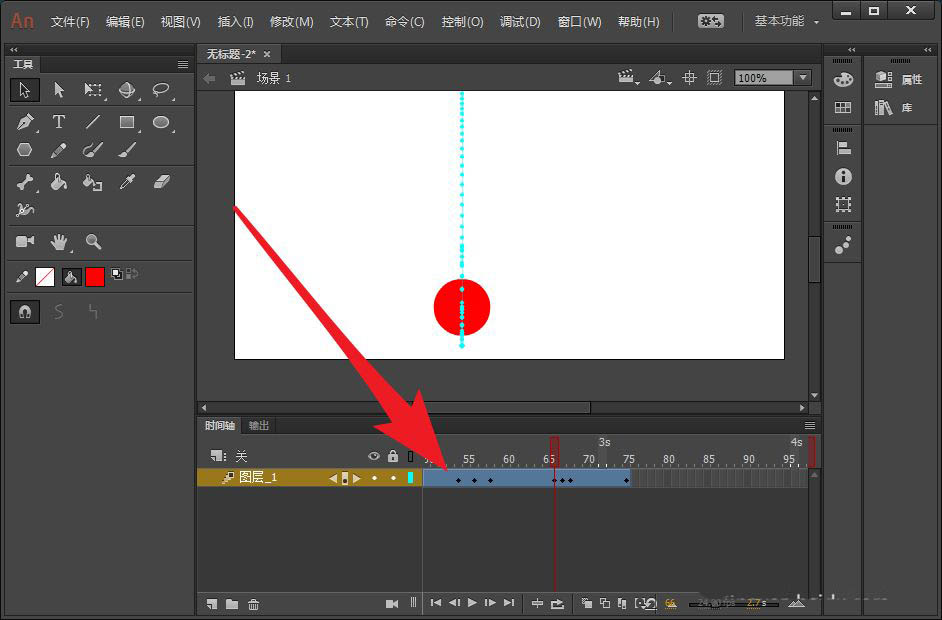Toggle outline column for all layers
942x620 pixels.
point(411,457)
